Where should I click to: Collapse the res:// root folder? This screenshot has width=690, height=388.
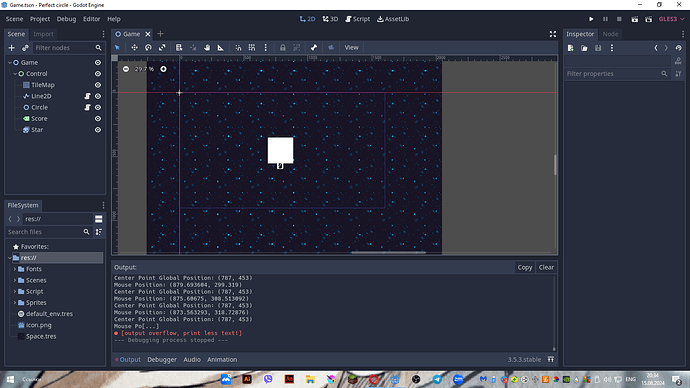point(10,258)
